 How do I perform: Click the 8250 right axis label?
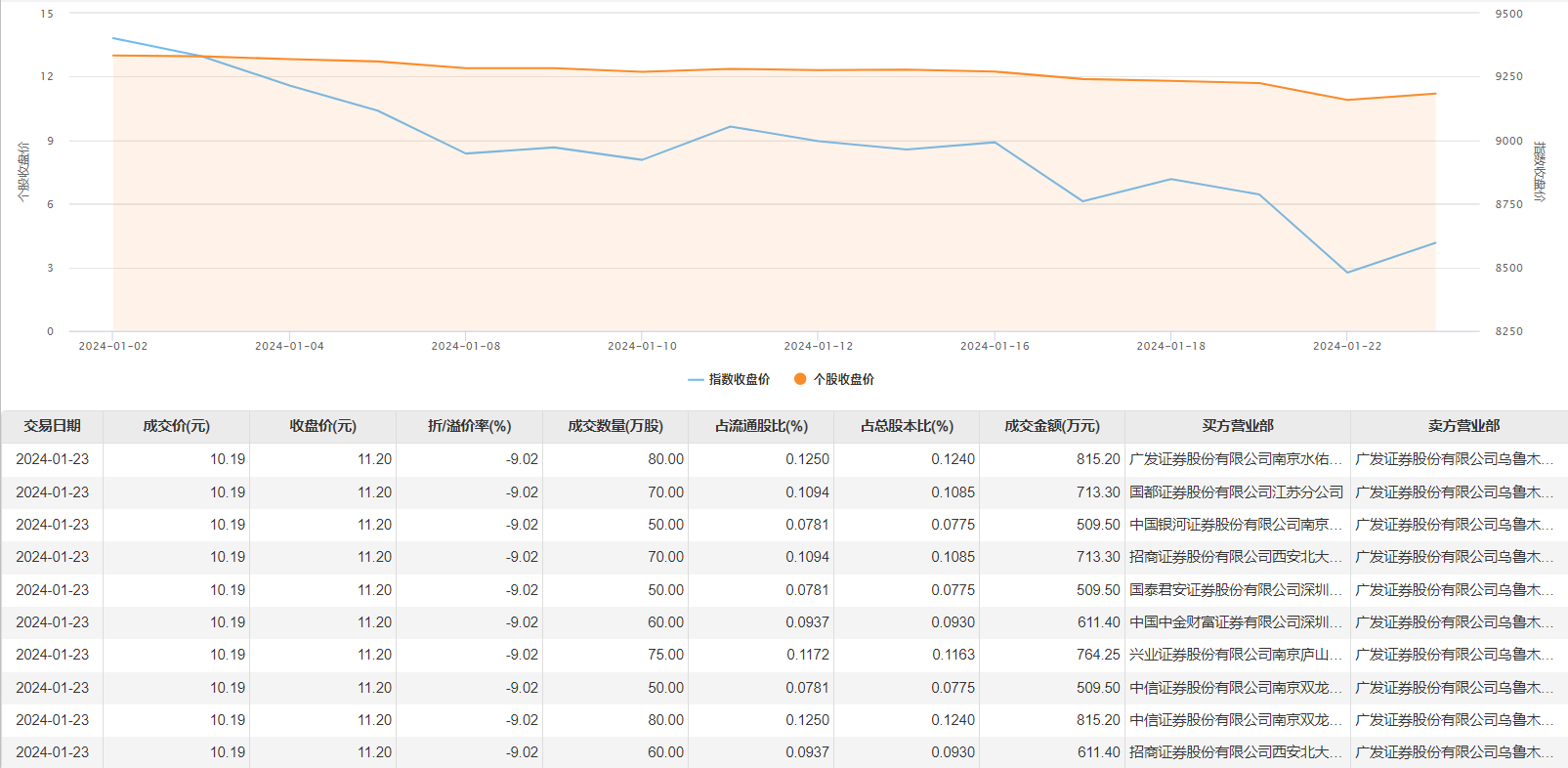(1508, 331)
